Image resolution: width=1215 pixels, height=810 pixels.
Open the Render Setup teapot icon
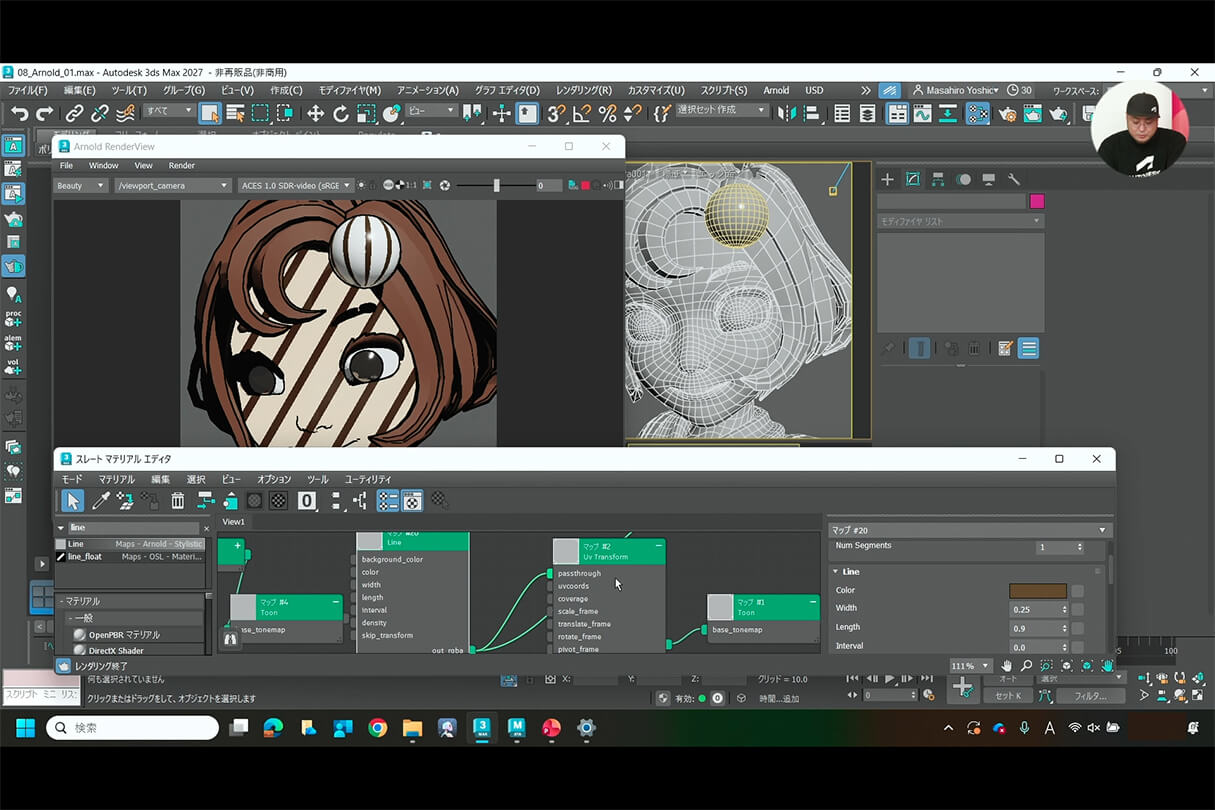(1007, 114)
